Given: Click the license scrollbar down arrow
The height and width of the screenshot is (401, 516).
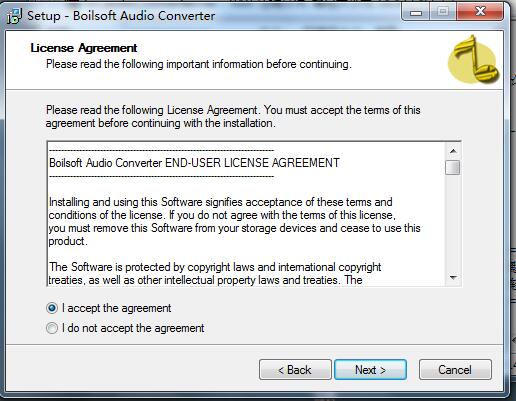Looking at the screenshot, I should click(x=453, y=277).
